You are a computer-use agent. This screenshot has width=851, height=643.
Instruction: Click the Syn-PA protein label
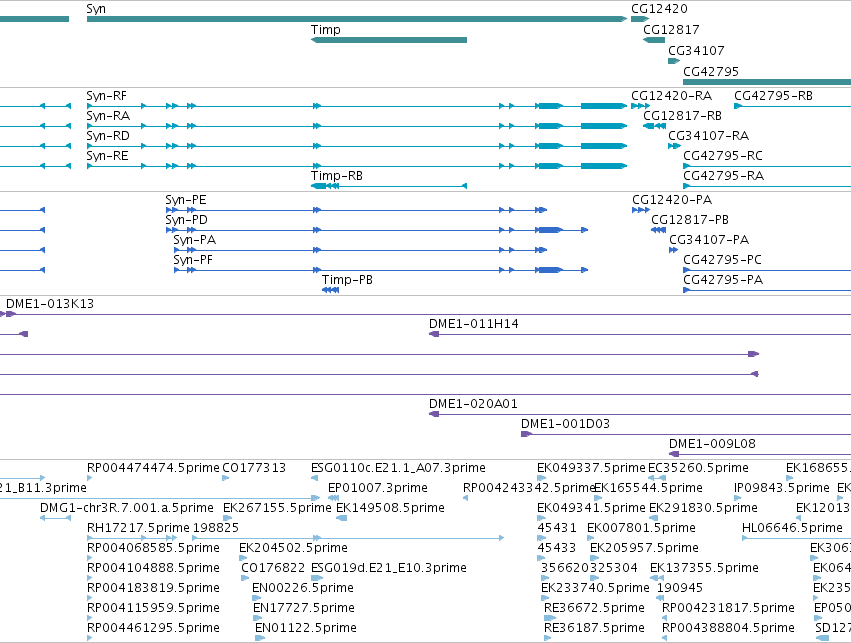(194, 240)
